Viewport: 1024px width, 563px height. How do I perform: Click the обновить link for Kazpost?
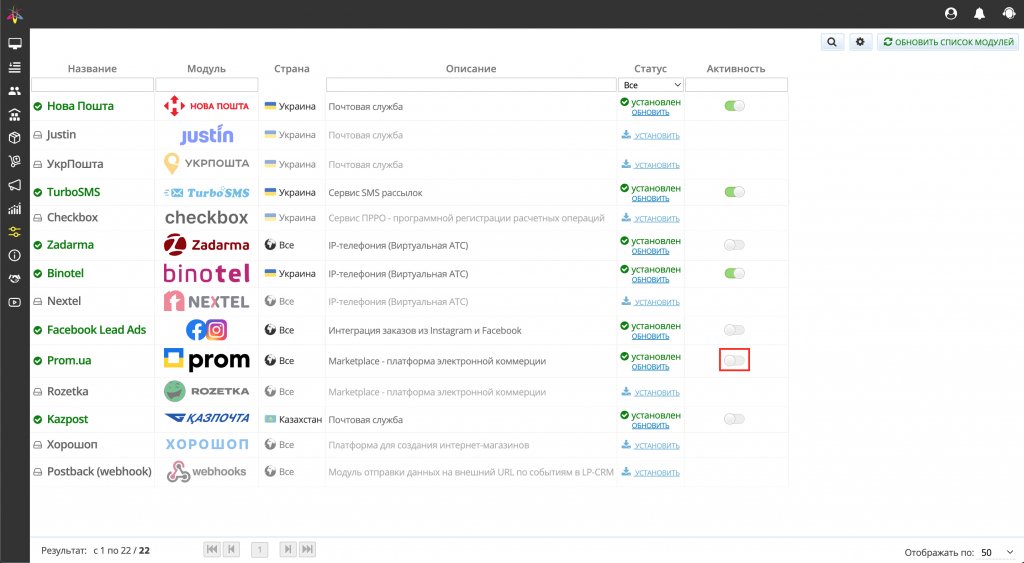[650, 425]
